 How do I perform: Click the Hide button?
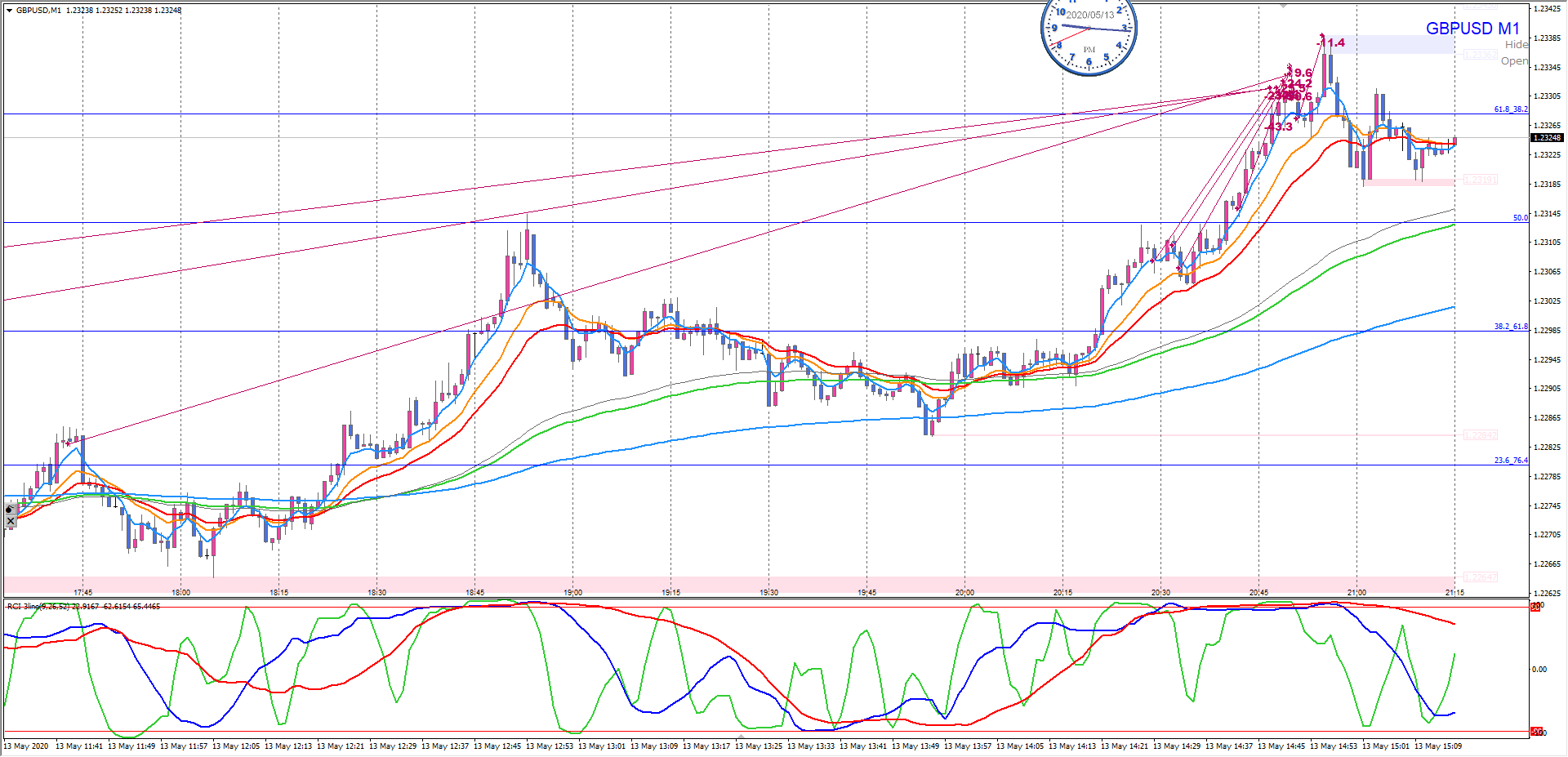pyautogui.click(x=1516, y=45)
